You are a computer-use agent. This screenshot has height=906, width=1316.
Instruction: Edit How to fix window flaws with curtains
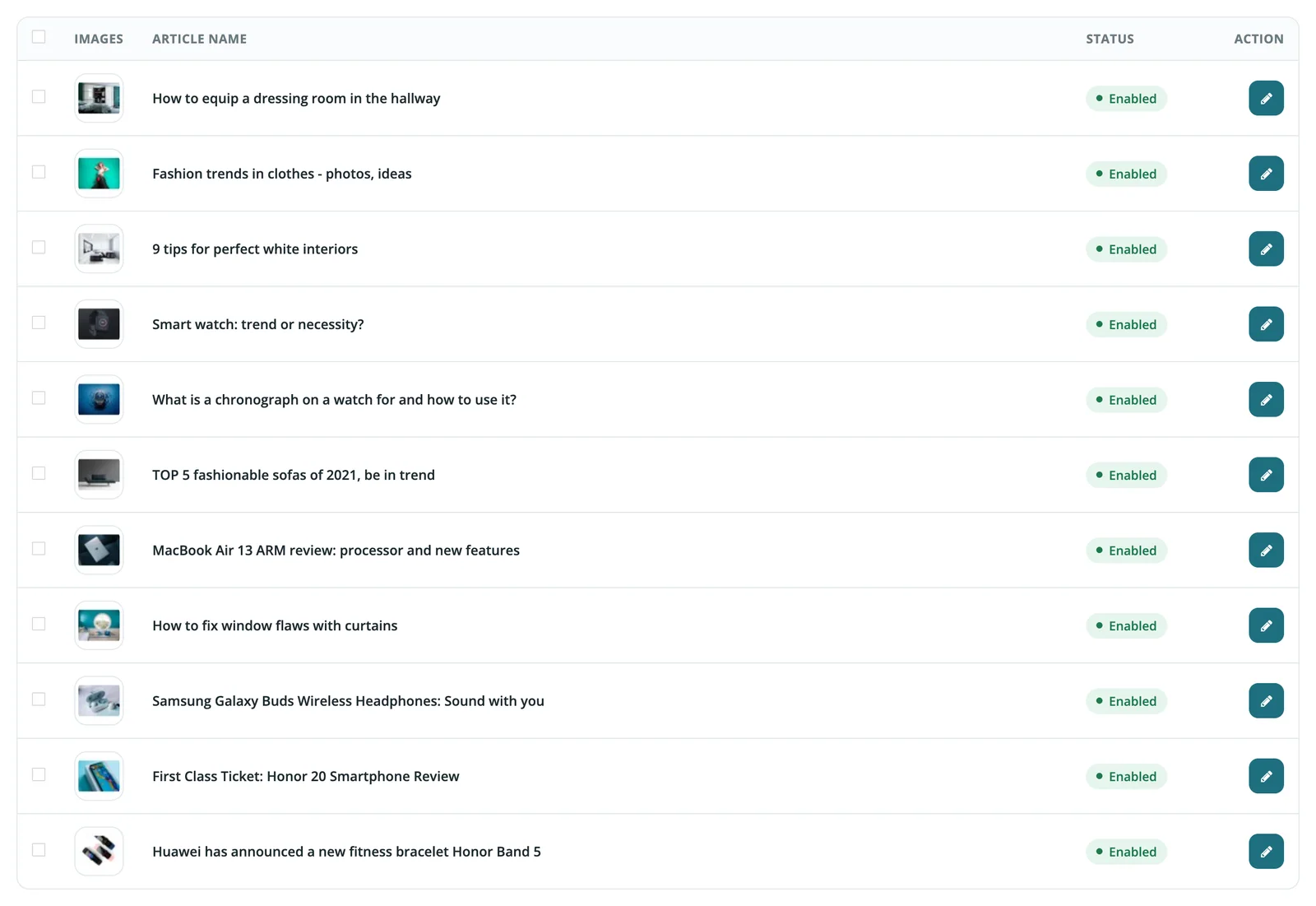point(1266,625)
